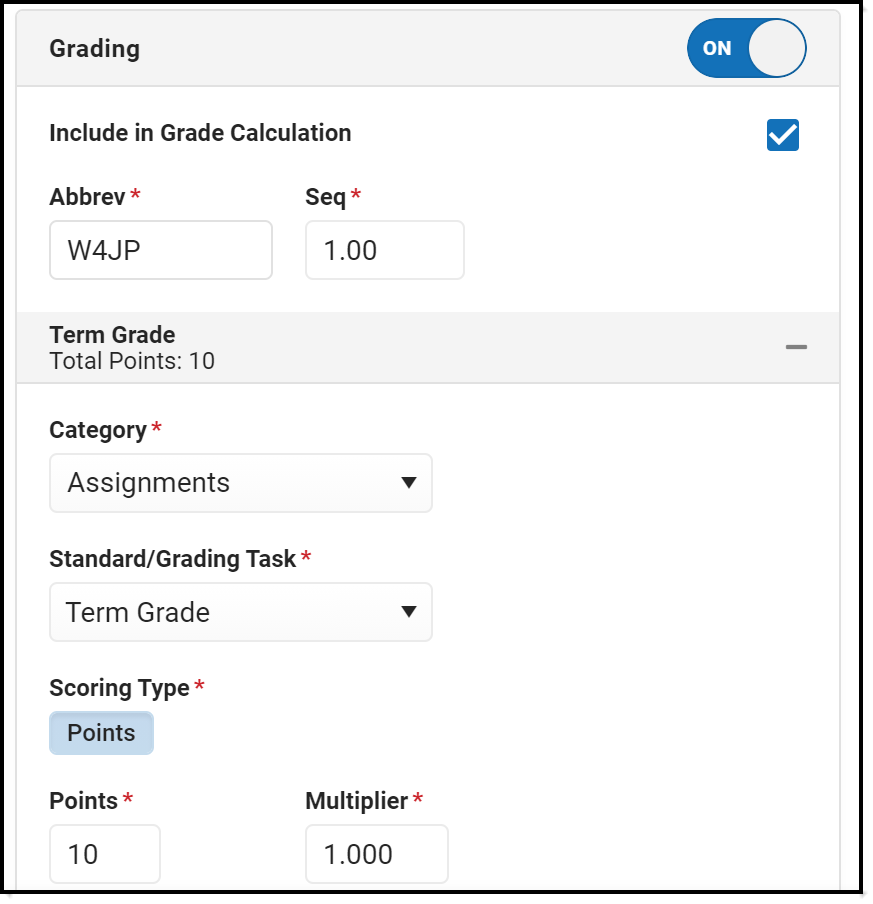
Task: Click the Total Points: 10 text
Action: coord(132,361)
